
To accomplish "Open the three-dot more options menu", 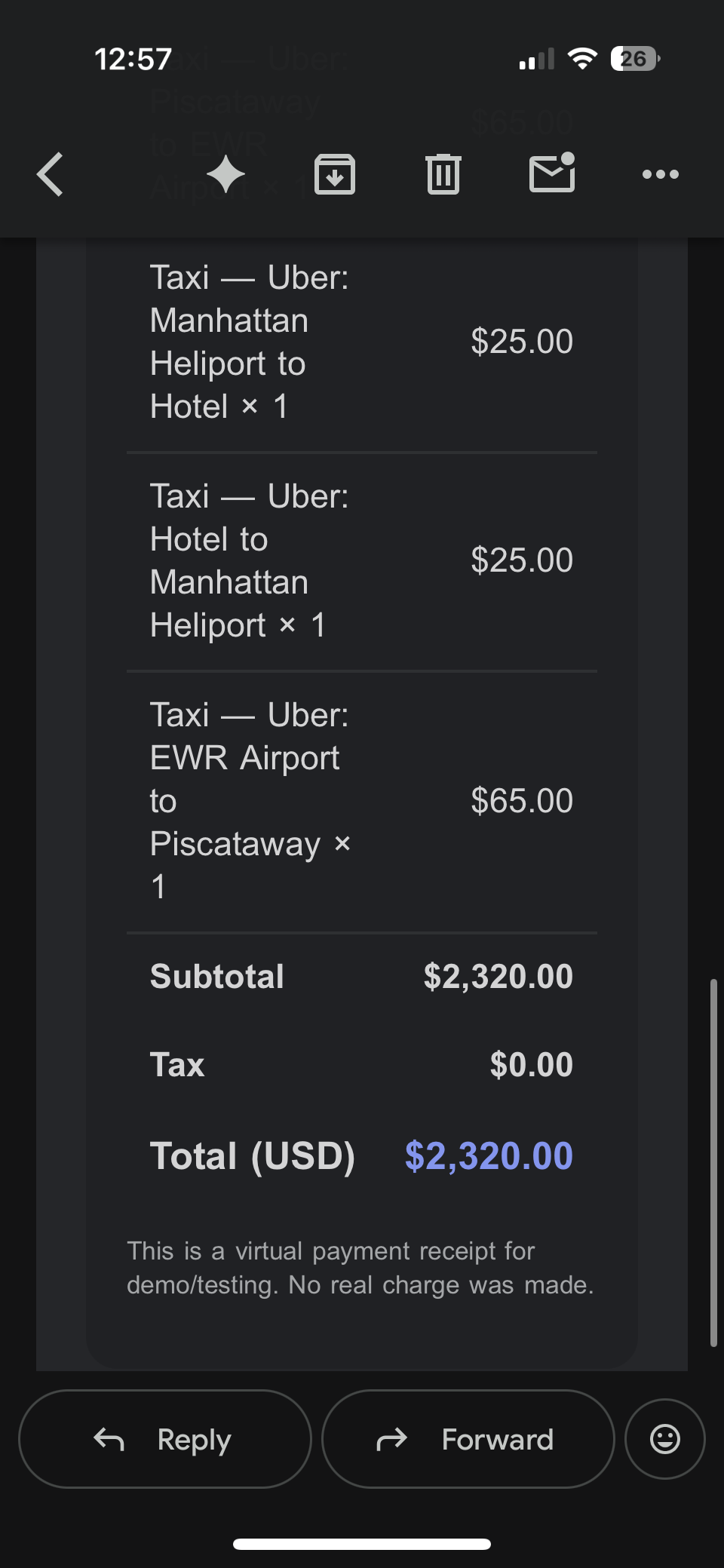I will pos(661,174).
